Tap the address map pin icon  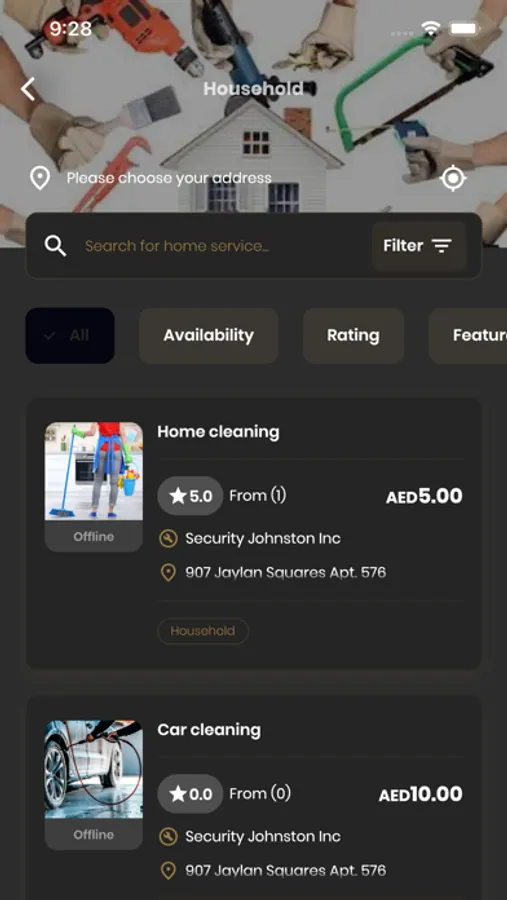[x=40, y=179]
